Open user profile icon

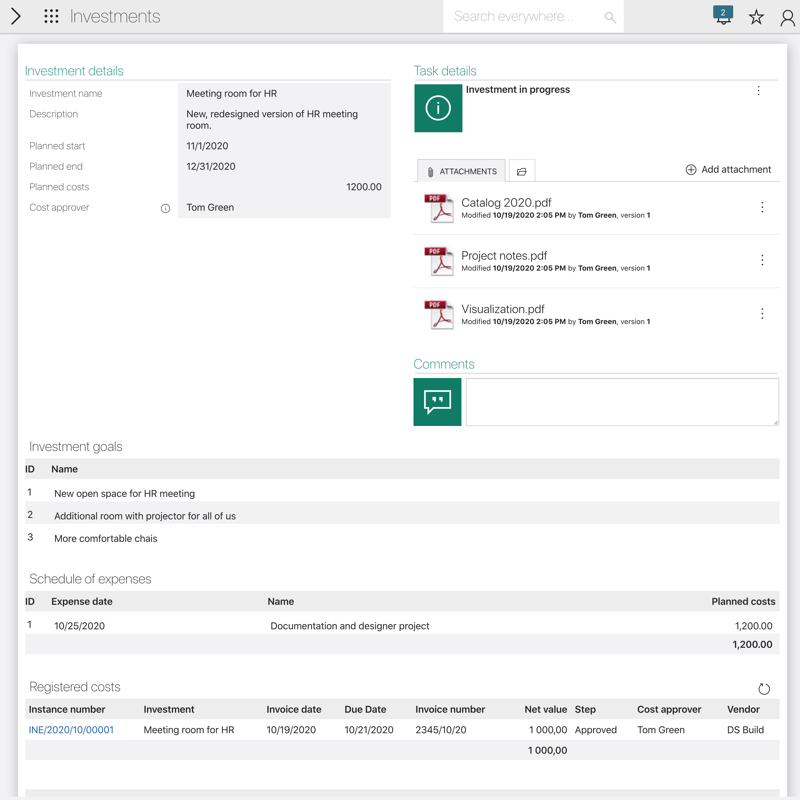coord(787,17)
